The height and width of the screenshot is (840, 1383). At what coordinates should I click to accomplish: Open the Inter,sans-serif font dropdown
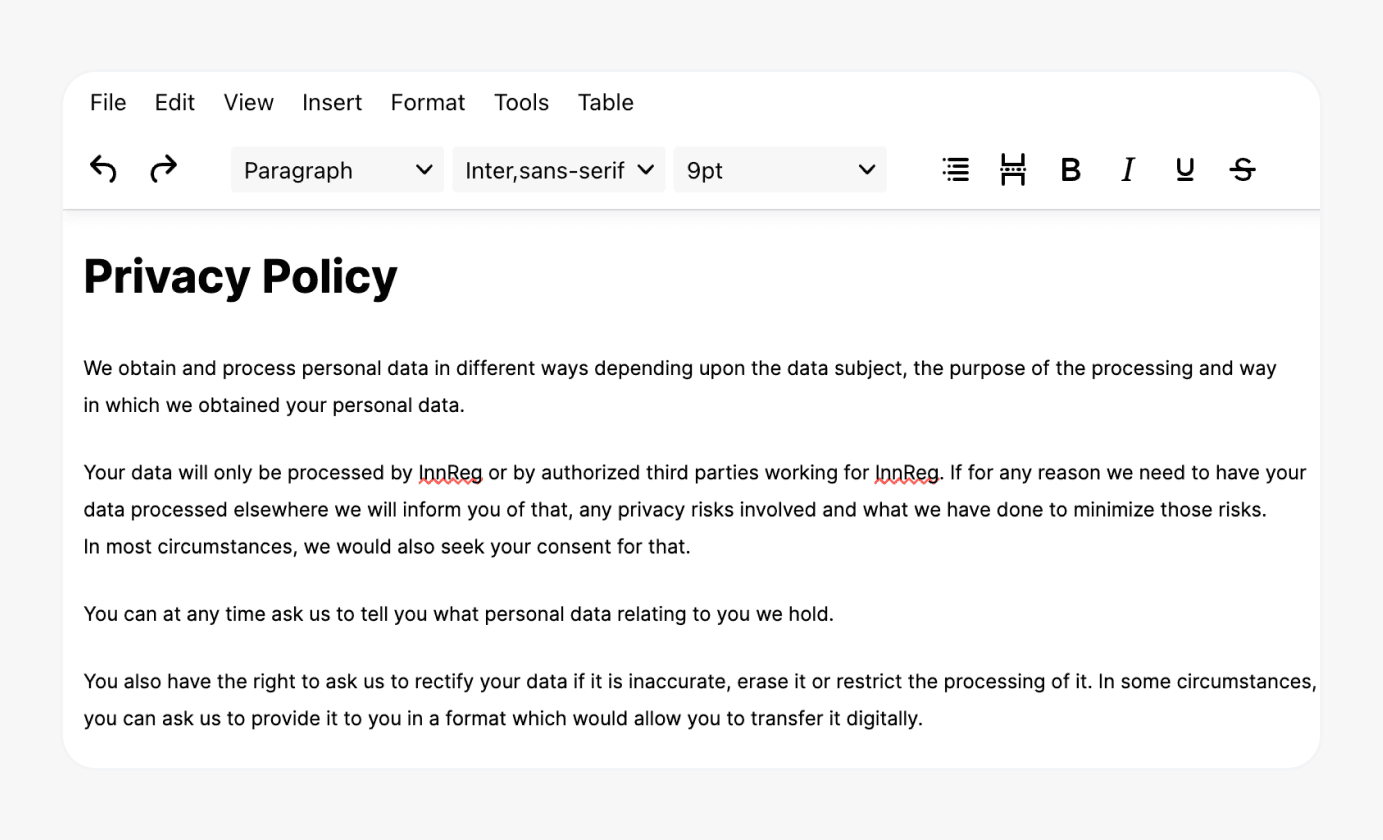pyautogui.click(x=558, y=169)
